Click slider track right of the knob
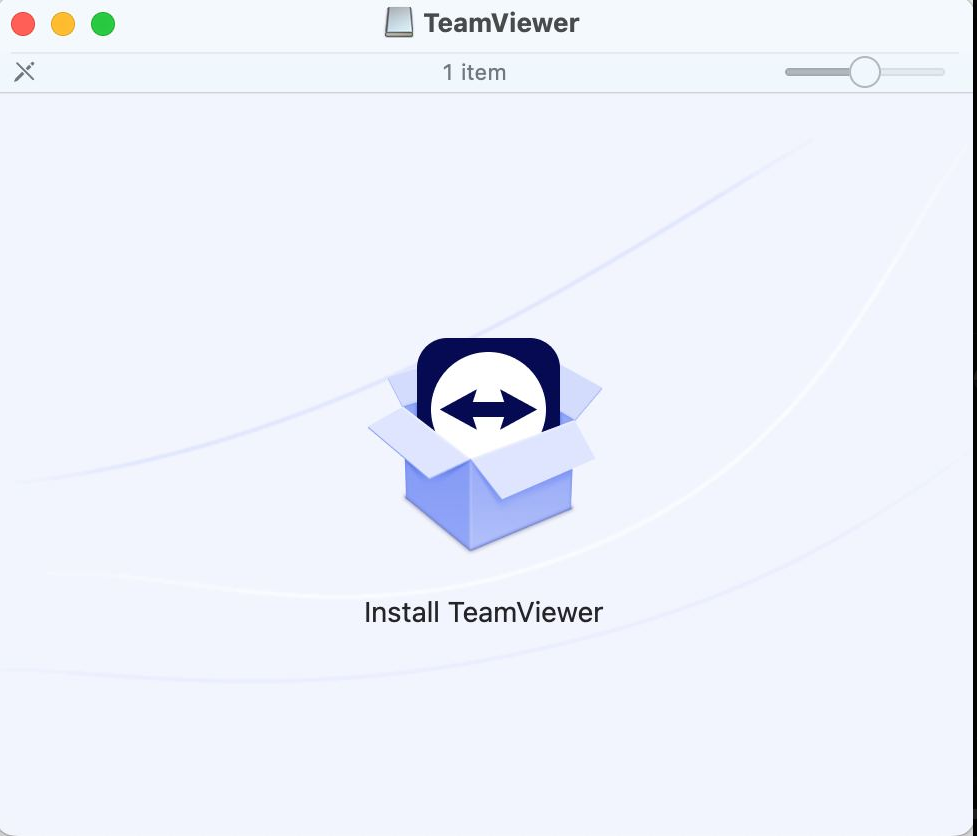The width and height of the screenshot is (977, 836). (x=912, y=72)
